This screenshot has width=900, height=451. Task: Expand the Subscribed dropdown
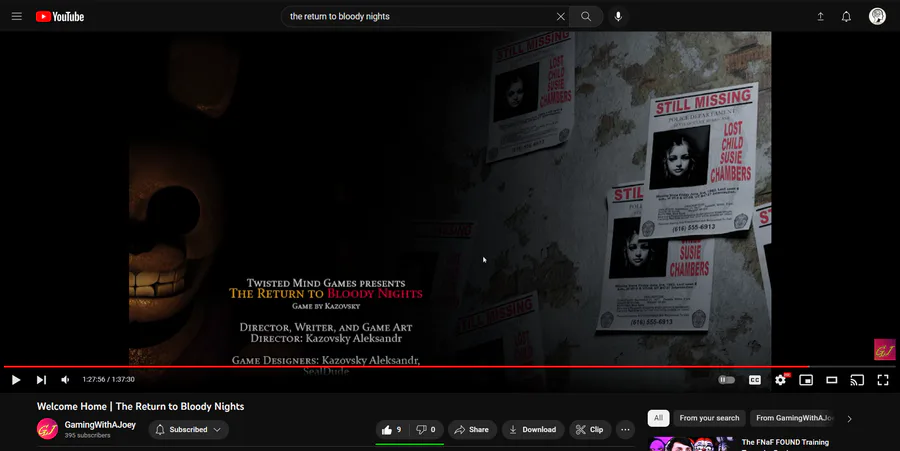pos(188,430)
